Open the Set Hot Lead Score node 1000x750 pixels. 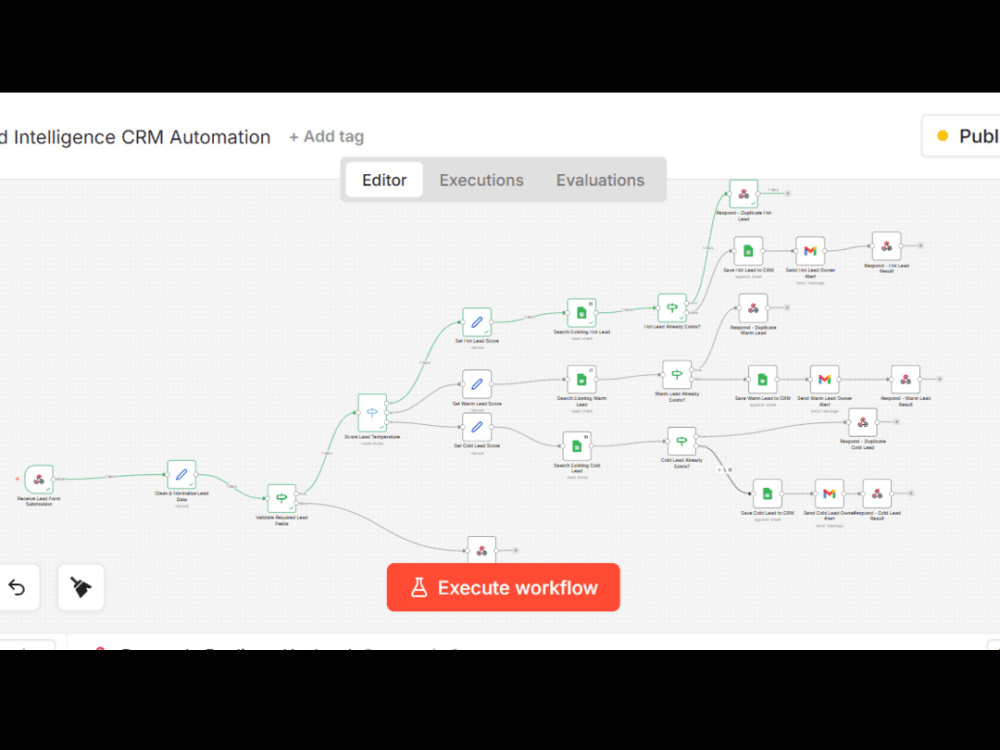coord(477,323)
